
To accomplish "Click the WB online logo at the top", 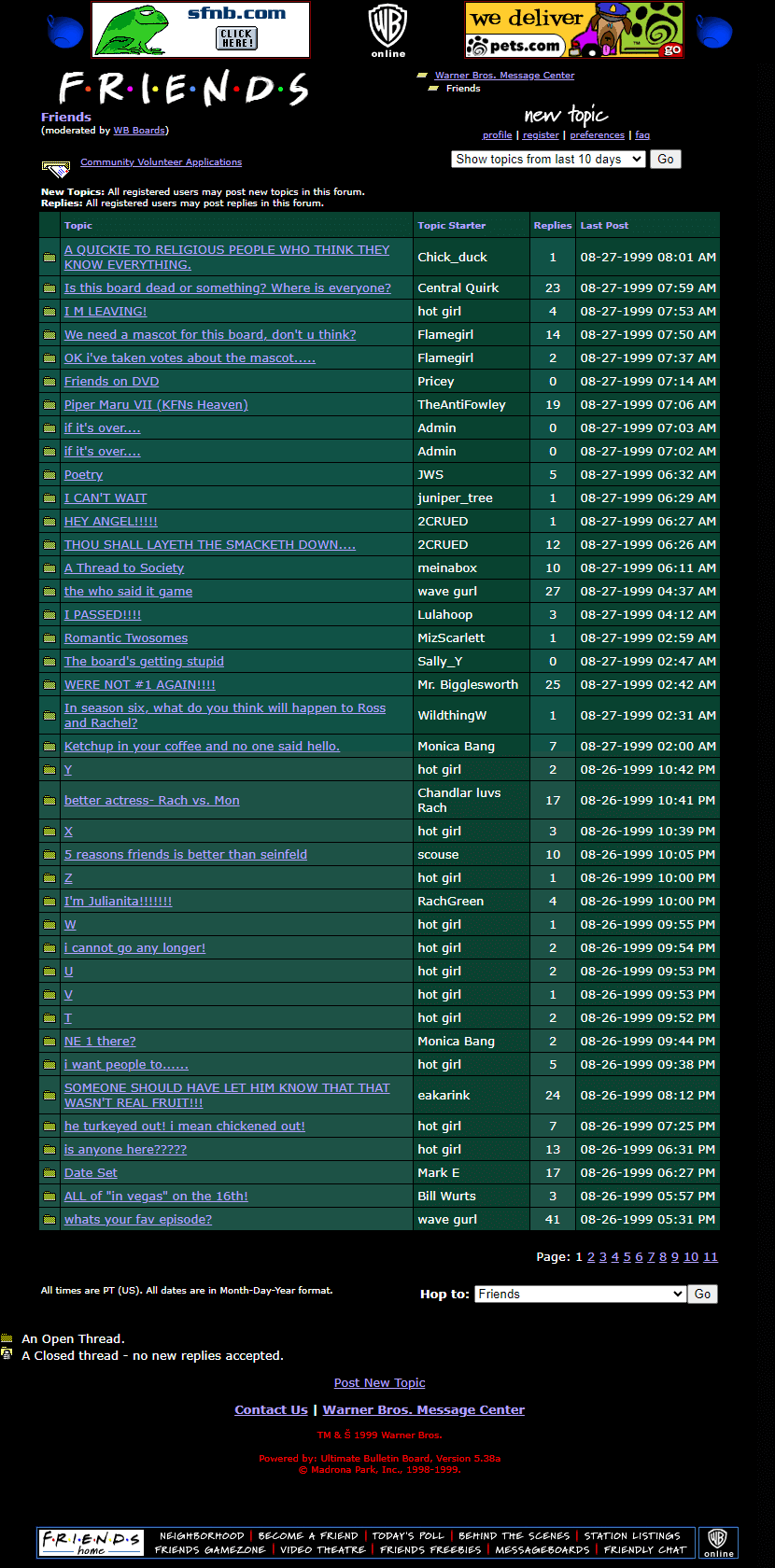I will click(388, 31).
